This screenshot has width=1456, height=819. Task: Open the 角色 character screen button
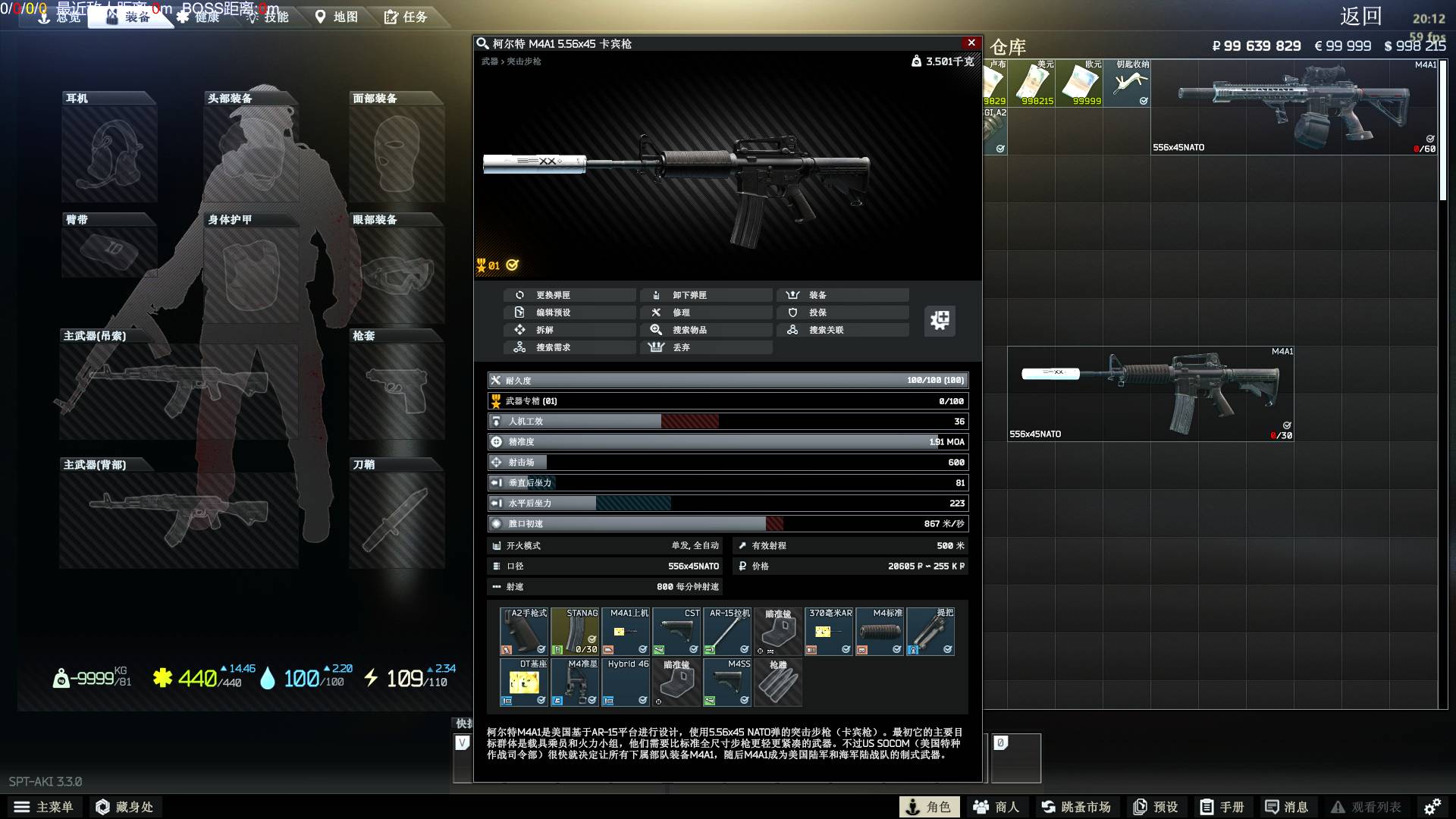pos(929,807)
